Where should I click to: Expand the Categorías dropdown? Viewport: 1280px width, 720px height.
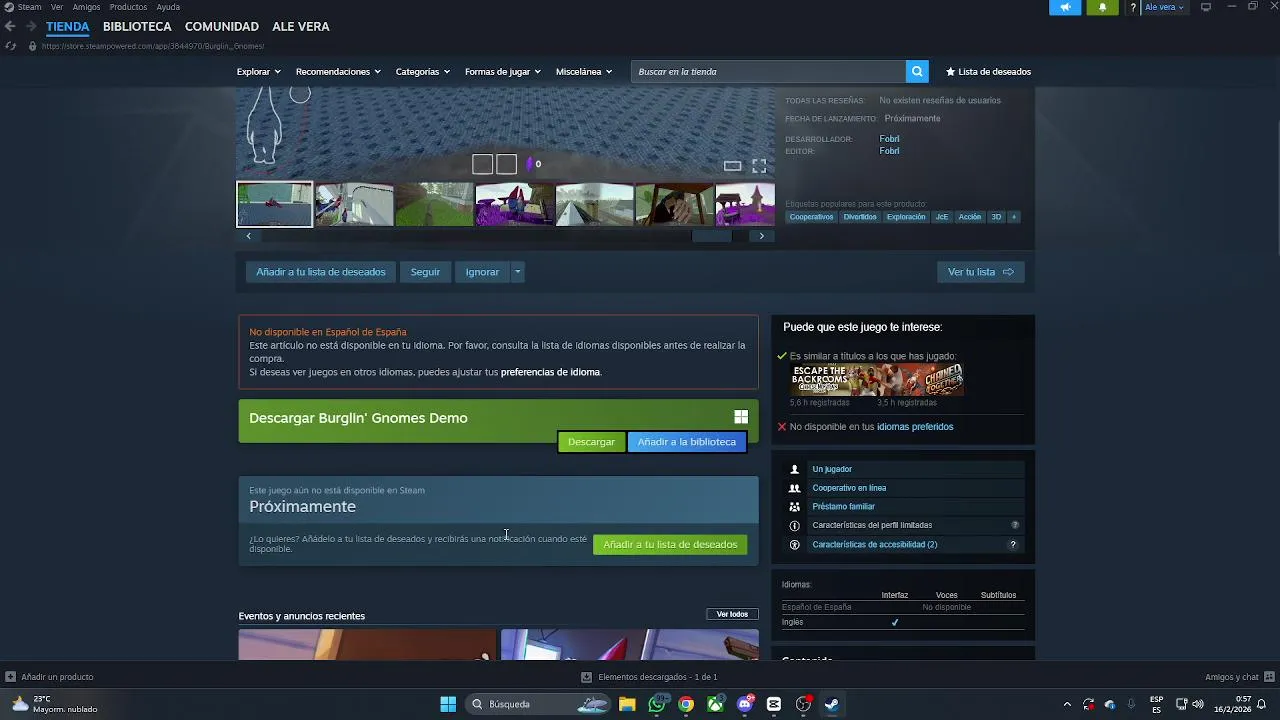[423, 72]
